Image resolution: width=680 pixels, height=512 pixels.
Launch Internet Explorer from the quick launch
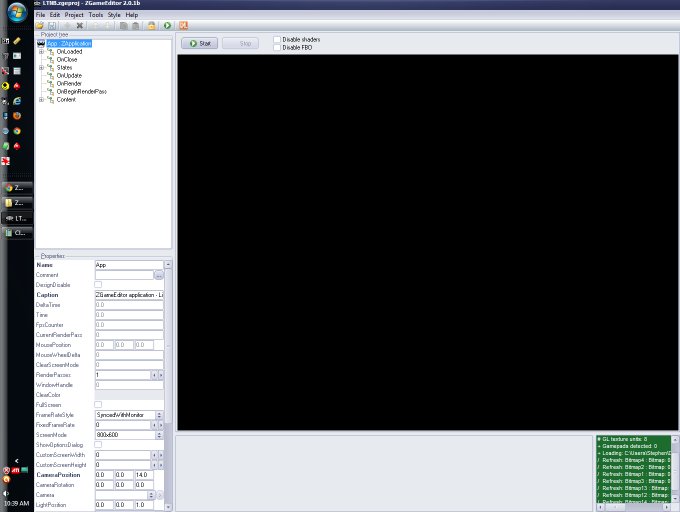[17, 101]
